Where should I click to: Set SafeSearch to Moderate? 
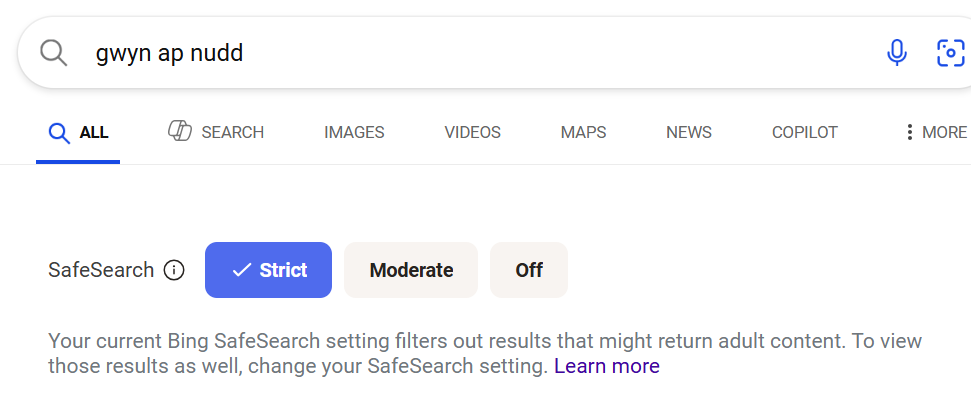coord(411,270)
